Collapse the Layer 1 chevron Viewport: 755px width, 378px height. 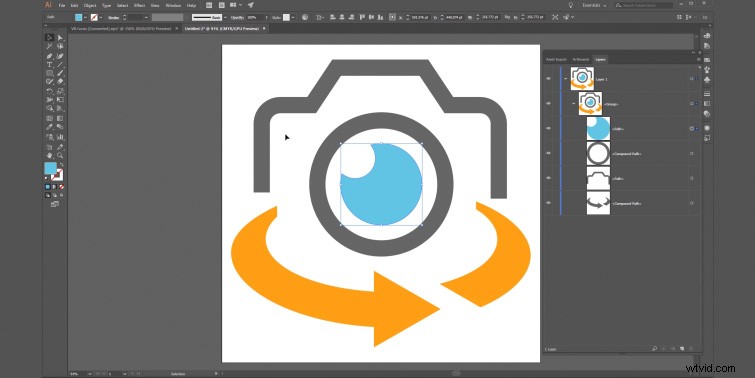(565, 78)
